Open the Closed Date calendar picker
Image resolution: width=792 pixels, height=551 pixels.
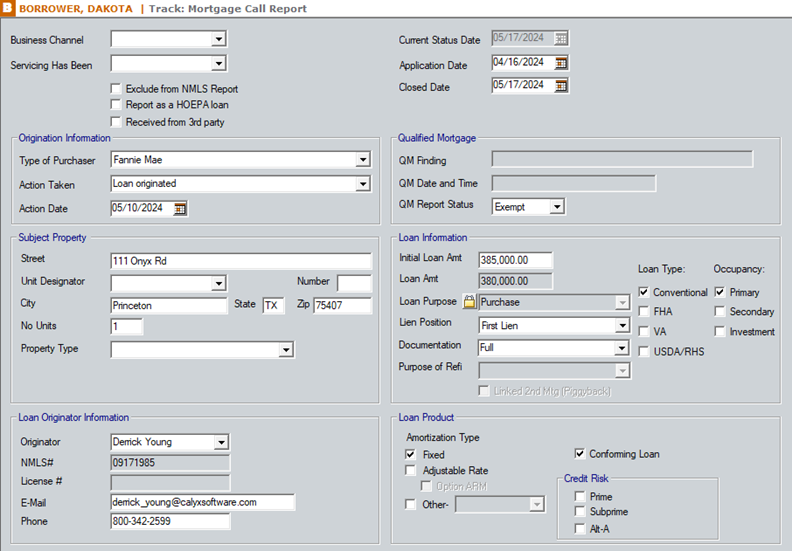[561, 85]
